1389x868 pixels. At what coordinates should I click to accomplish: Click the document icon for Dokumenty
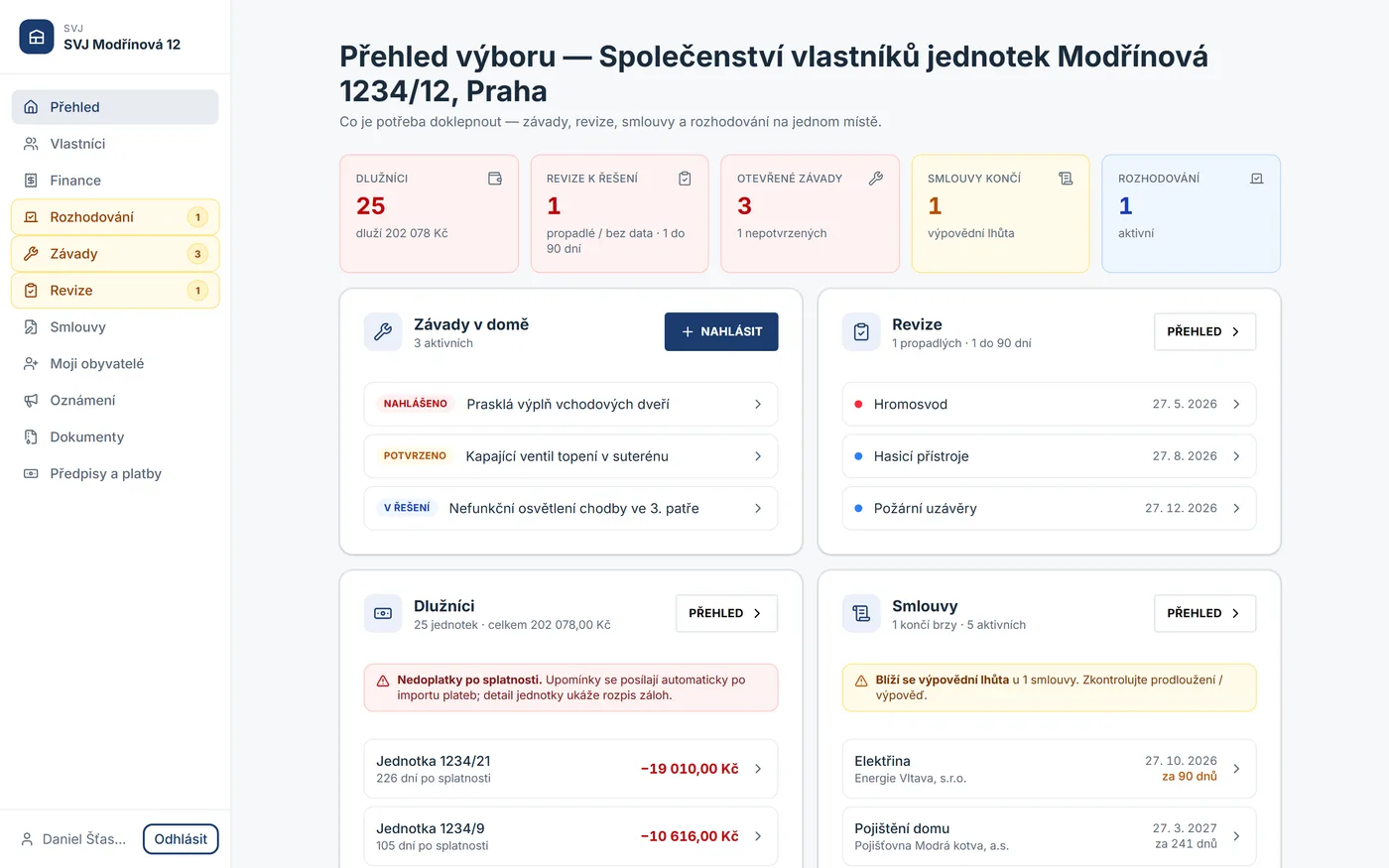(x=31, y=437)
